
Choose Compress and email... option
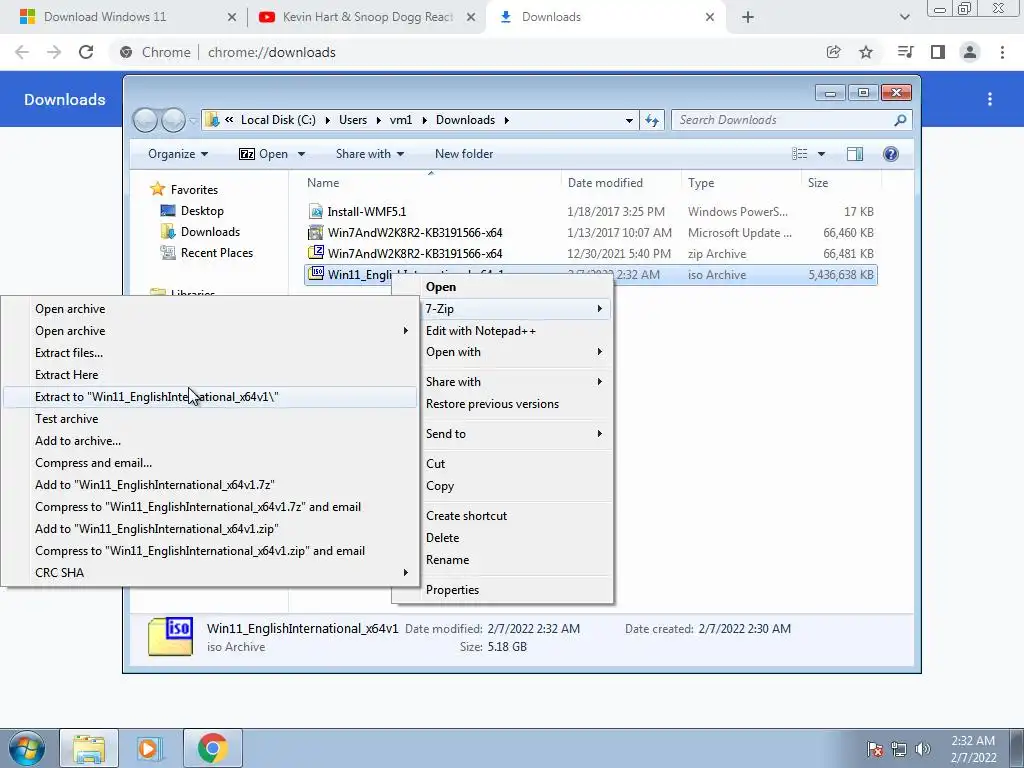(x=210, y=463)
